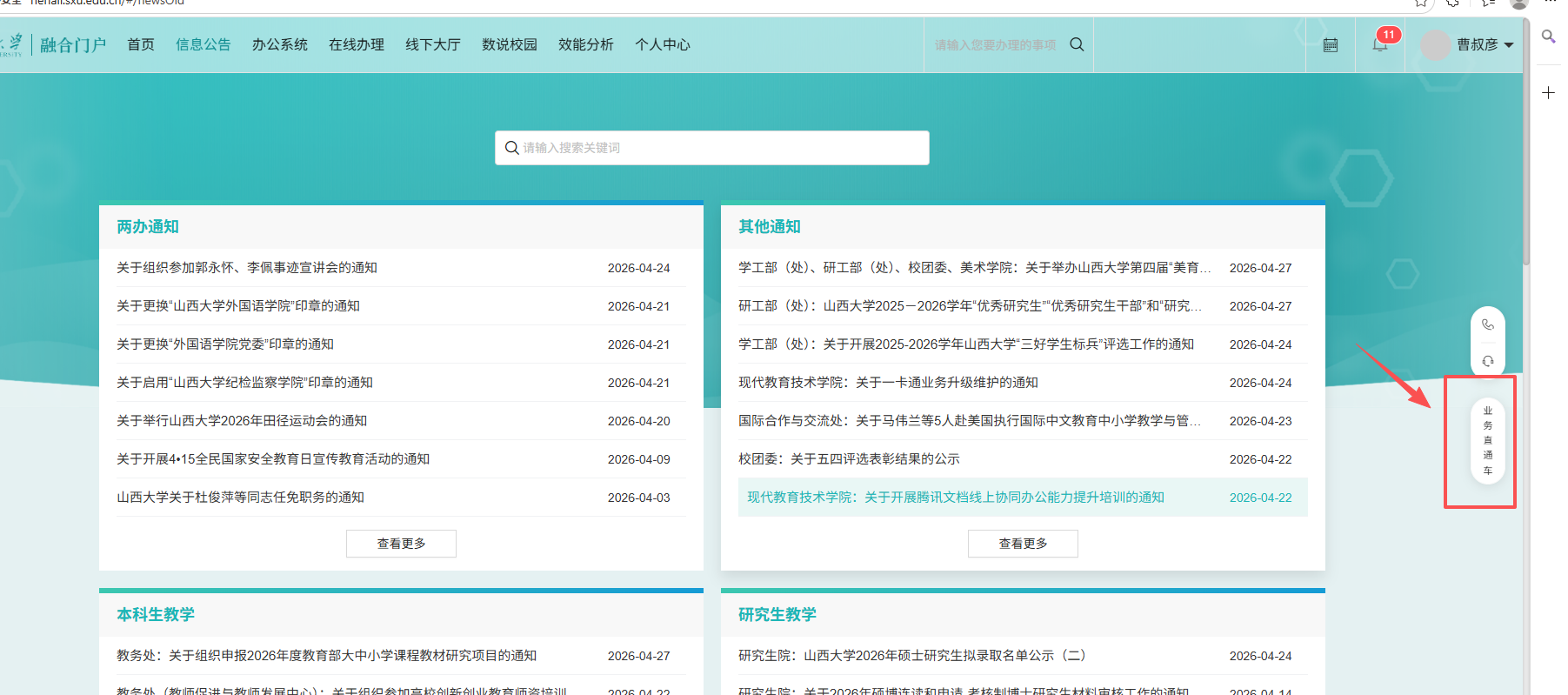Open 关于启用"山西大学纪检监察学院"印章的通知
Image resolution: width=1568 pixels, height=695 pixels.
(245, 383)
